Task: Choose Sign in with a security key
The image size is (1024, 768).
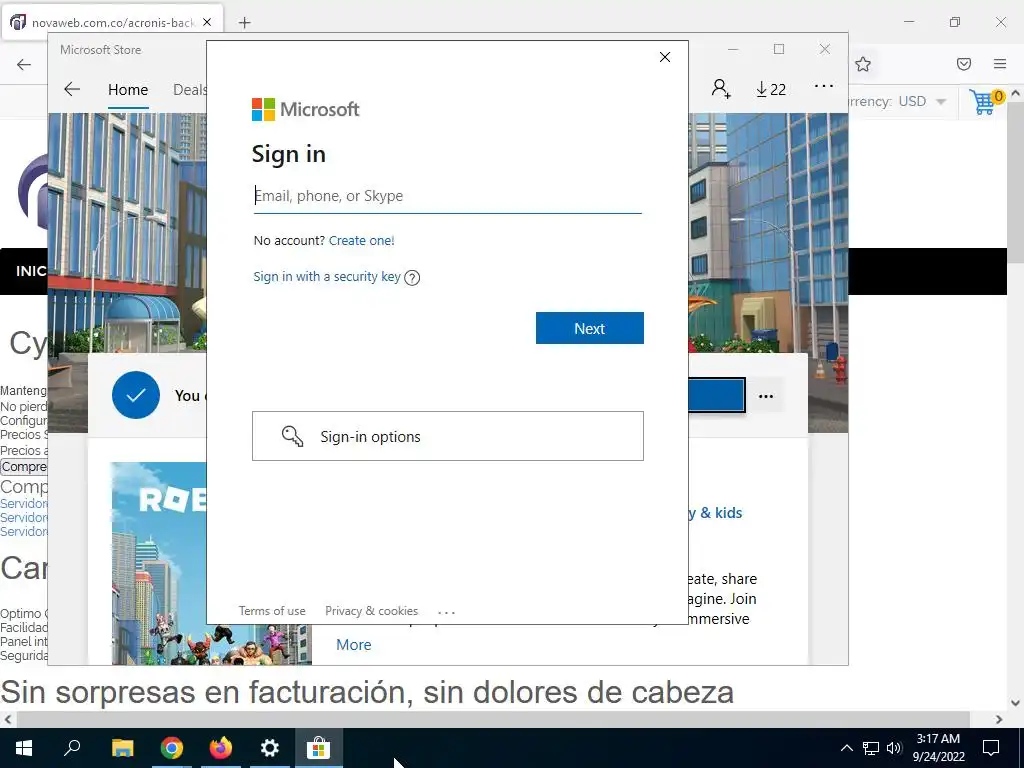Action: point(327,276)
